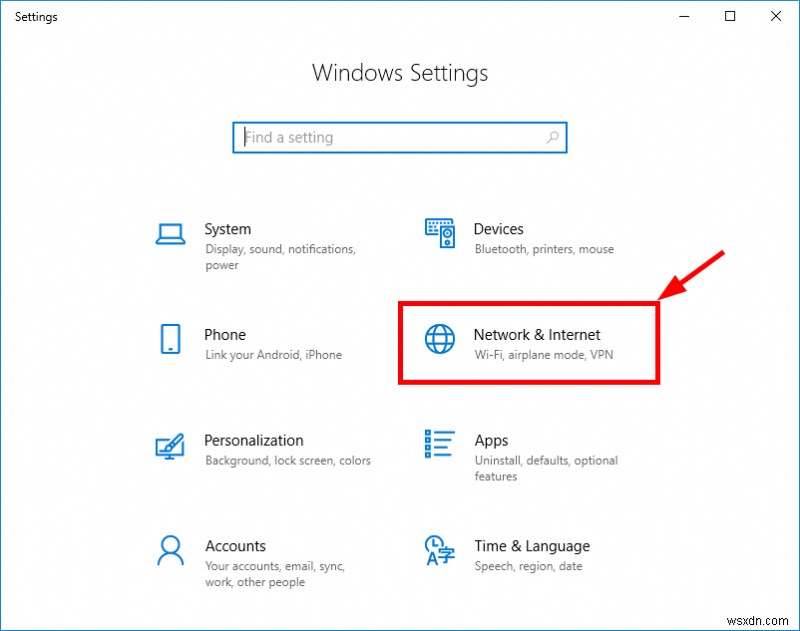Click the search magnifier icon
This screenshot has height=631, width=800.
(553, 137)
